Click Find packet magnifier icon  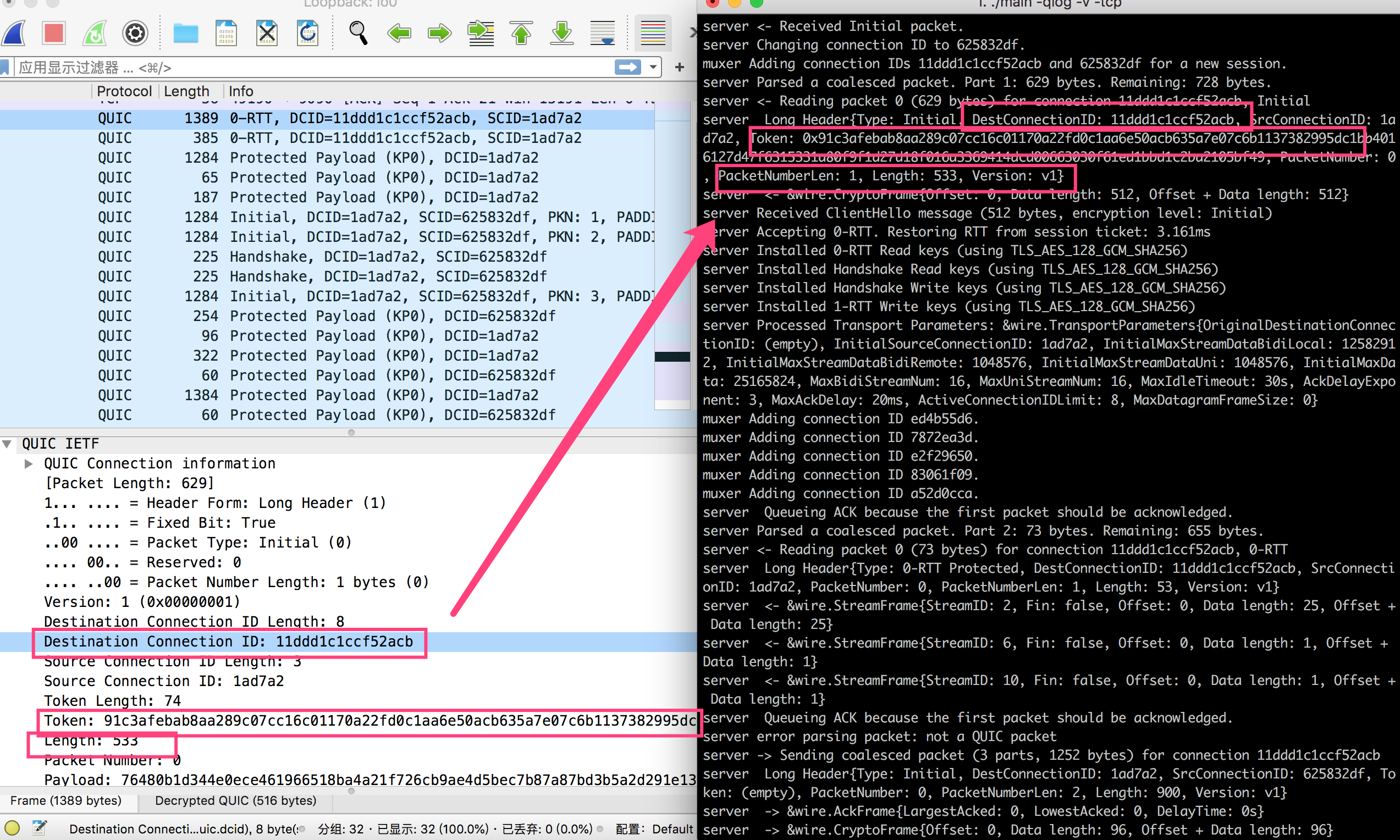359,33
